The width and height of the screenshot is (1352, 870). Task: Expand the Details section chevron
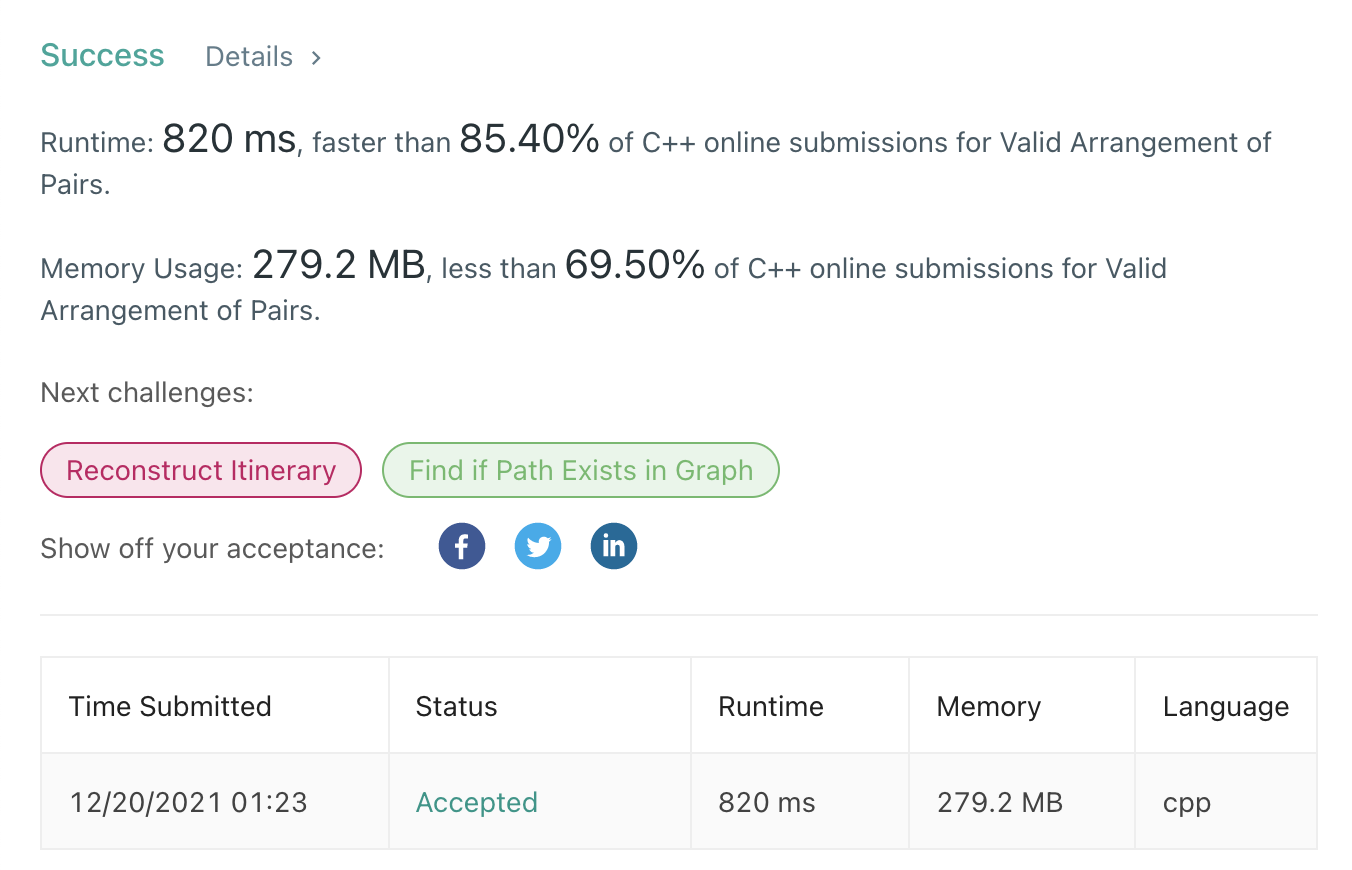315,57
